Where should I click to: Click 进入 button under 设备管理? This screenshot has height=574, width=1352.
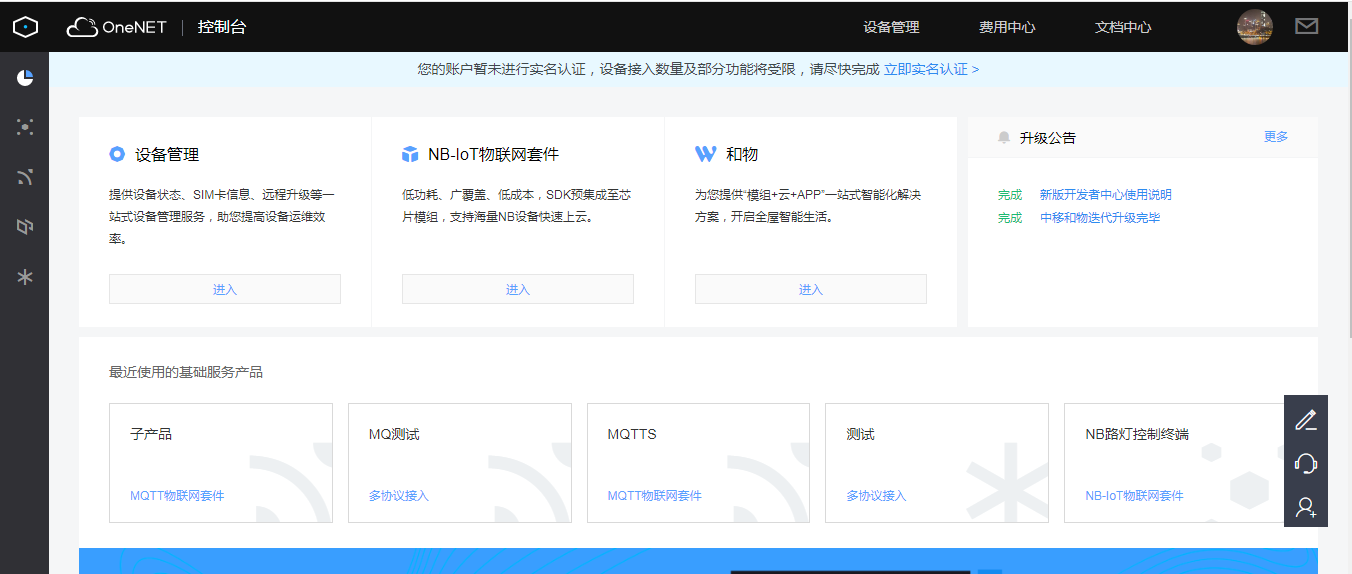pyautogui.click(x=225, y=289)
